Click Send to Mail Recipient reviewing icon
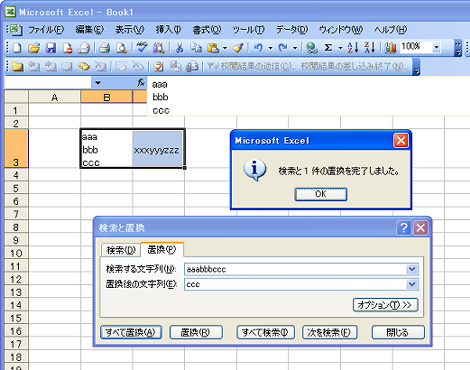This screenshot has width=470, height=370. click(x=192, y=66)
